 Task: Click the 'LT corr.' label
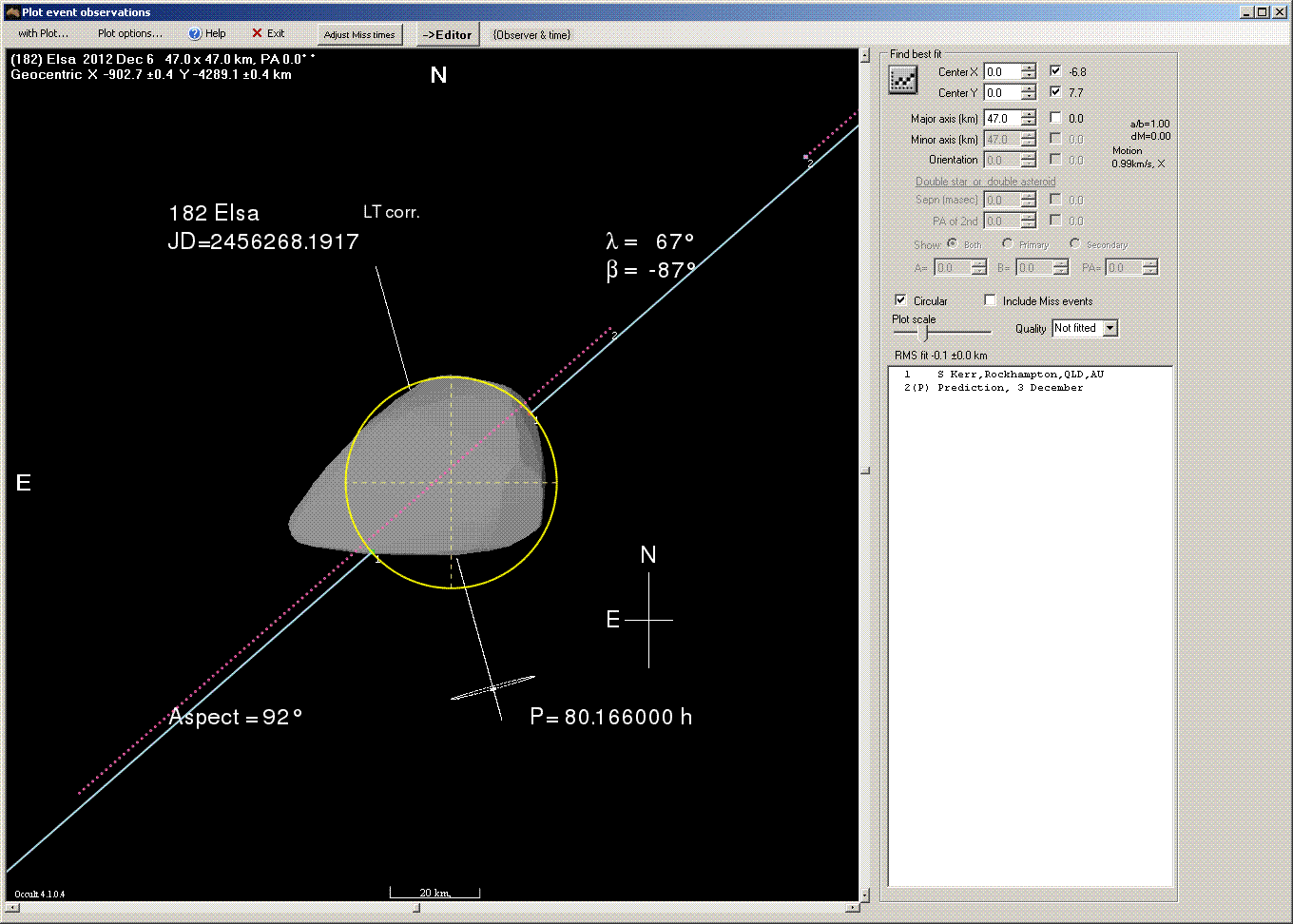pos(391,212)
